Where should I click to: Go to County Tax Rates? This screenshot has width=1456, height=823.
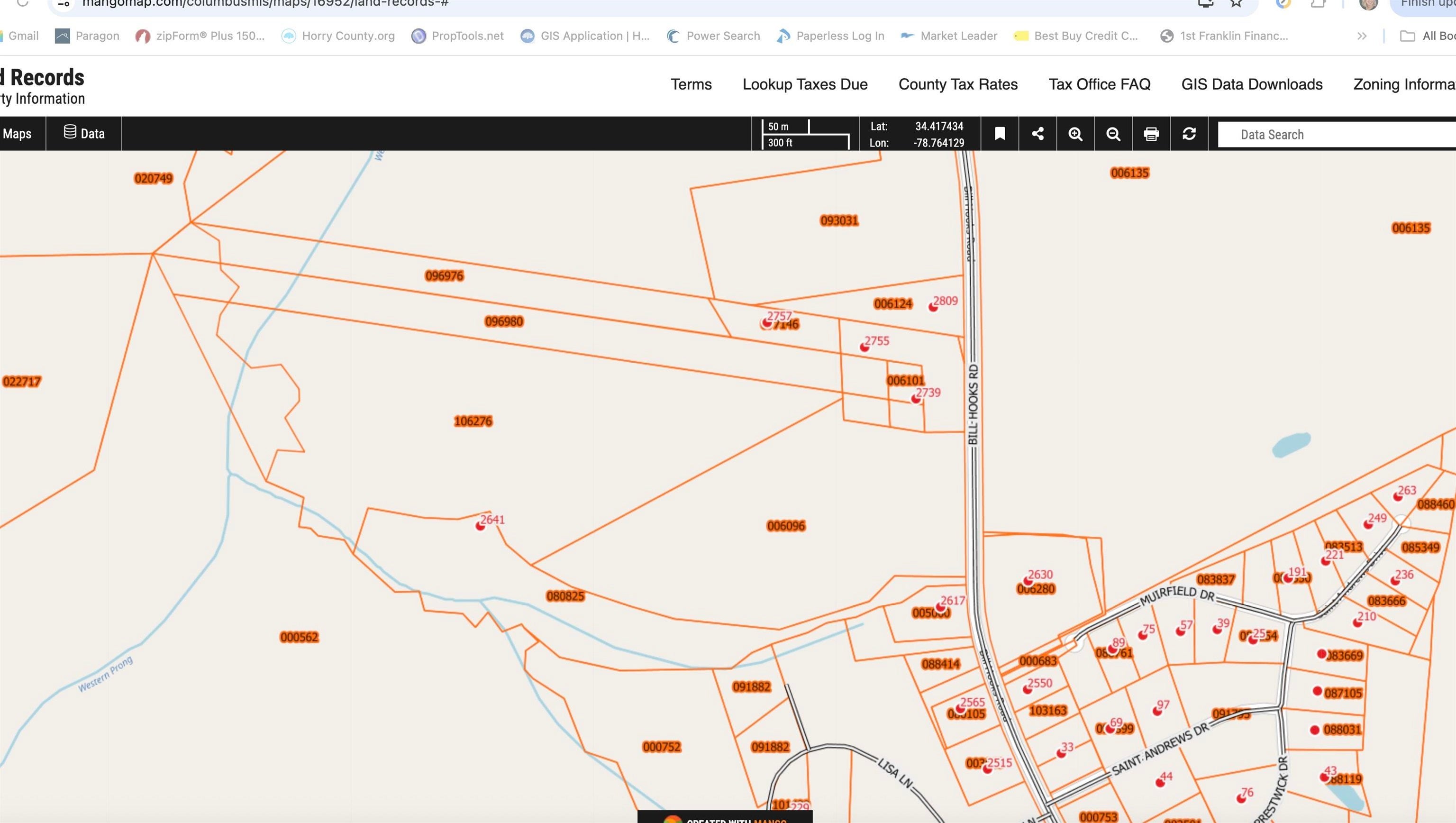(958, 84)
